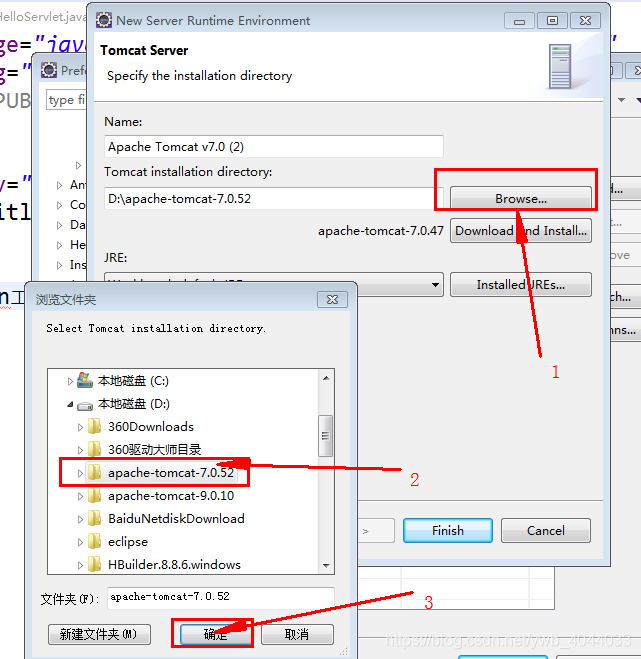Select 本地磁盘 (D:) drive

coord(134,404)
